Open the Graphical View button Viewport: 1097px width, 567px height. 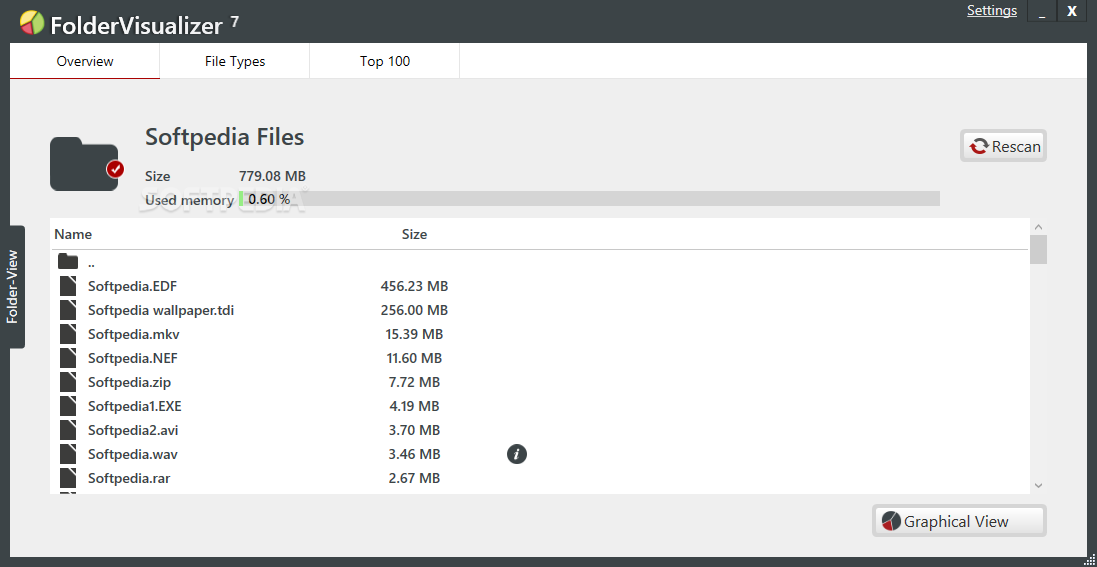tap(959, 521)
